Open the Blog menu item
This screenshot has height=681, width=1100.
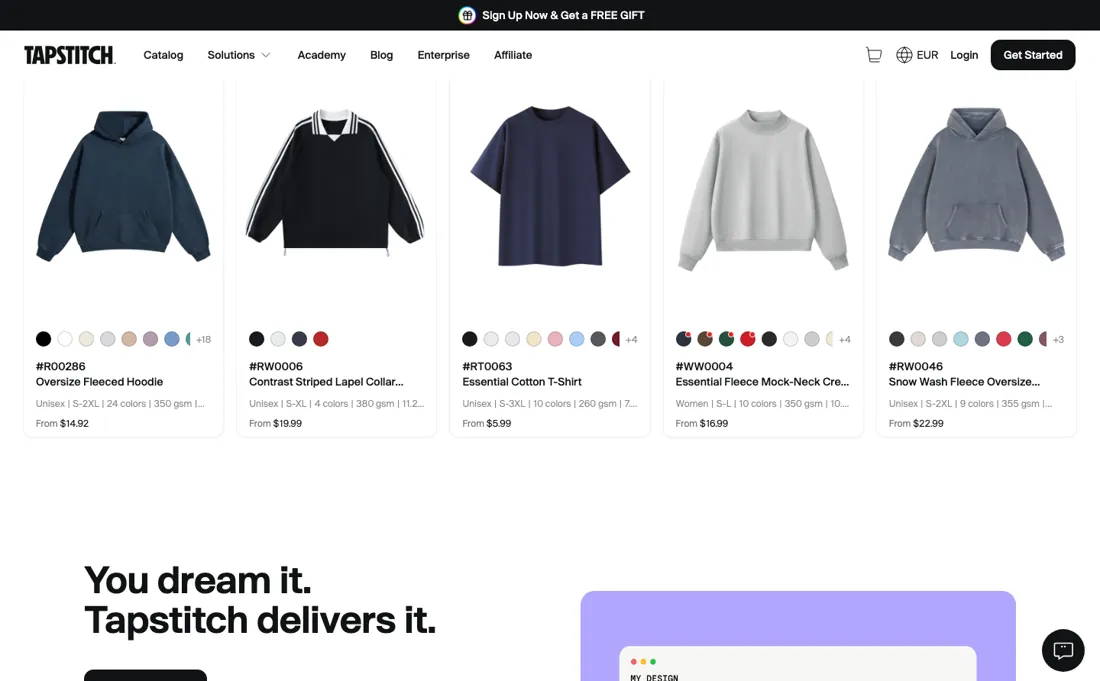[x=382, y=55]
